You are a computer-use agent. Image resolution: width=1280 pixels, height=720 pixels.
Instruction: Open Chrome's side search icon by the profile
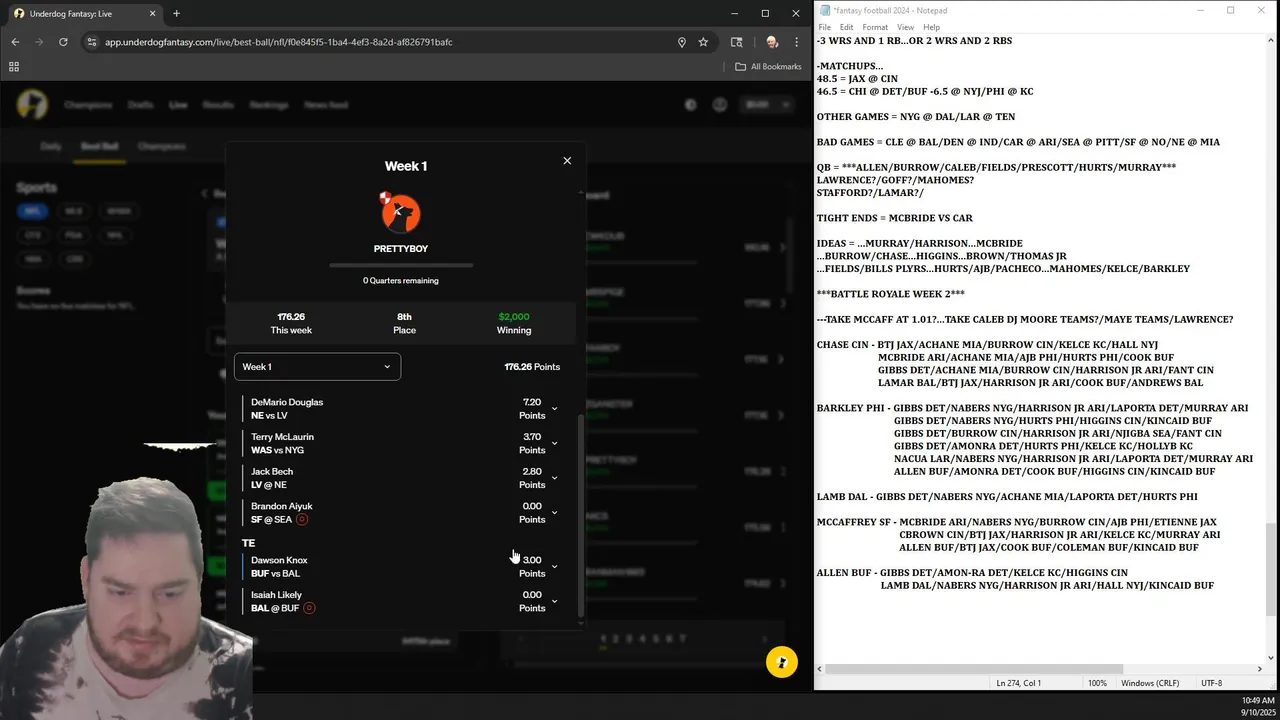click(737, 42)
